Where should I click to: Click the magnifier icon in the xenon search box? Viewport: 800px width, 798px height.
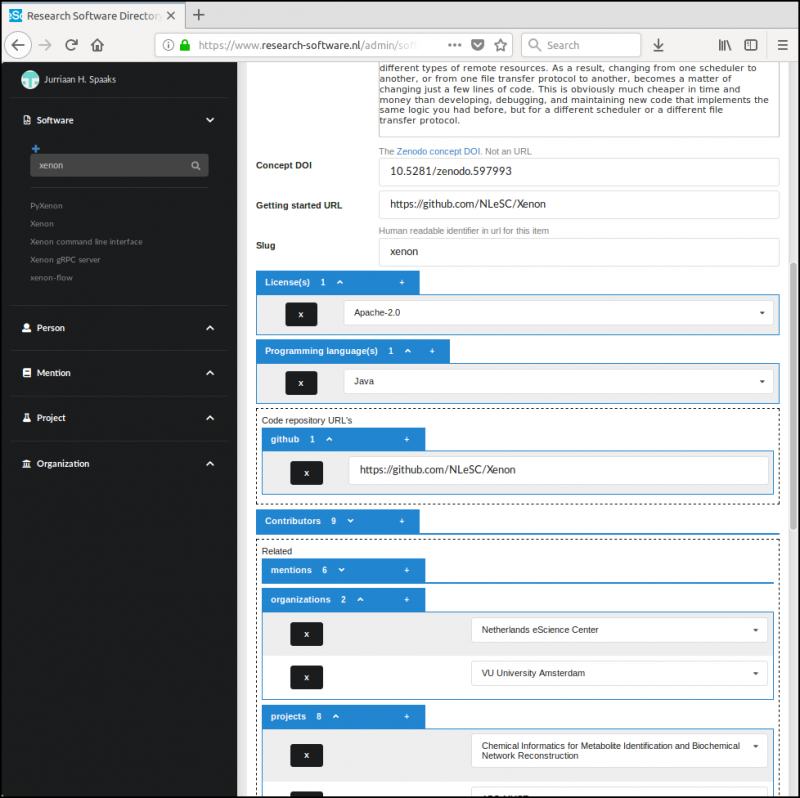[x=196, y=166]
